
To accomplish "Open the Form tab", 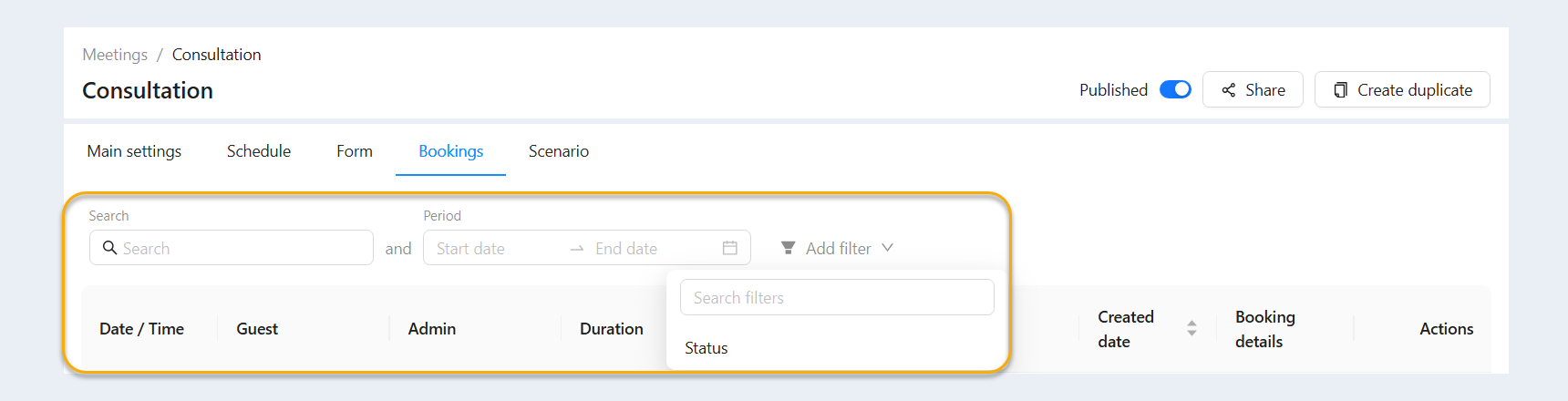I will coord(355,151).
